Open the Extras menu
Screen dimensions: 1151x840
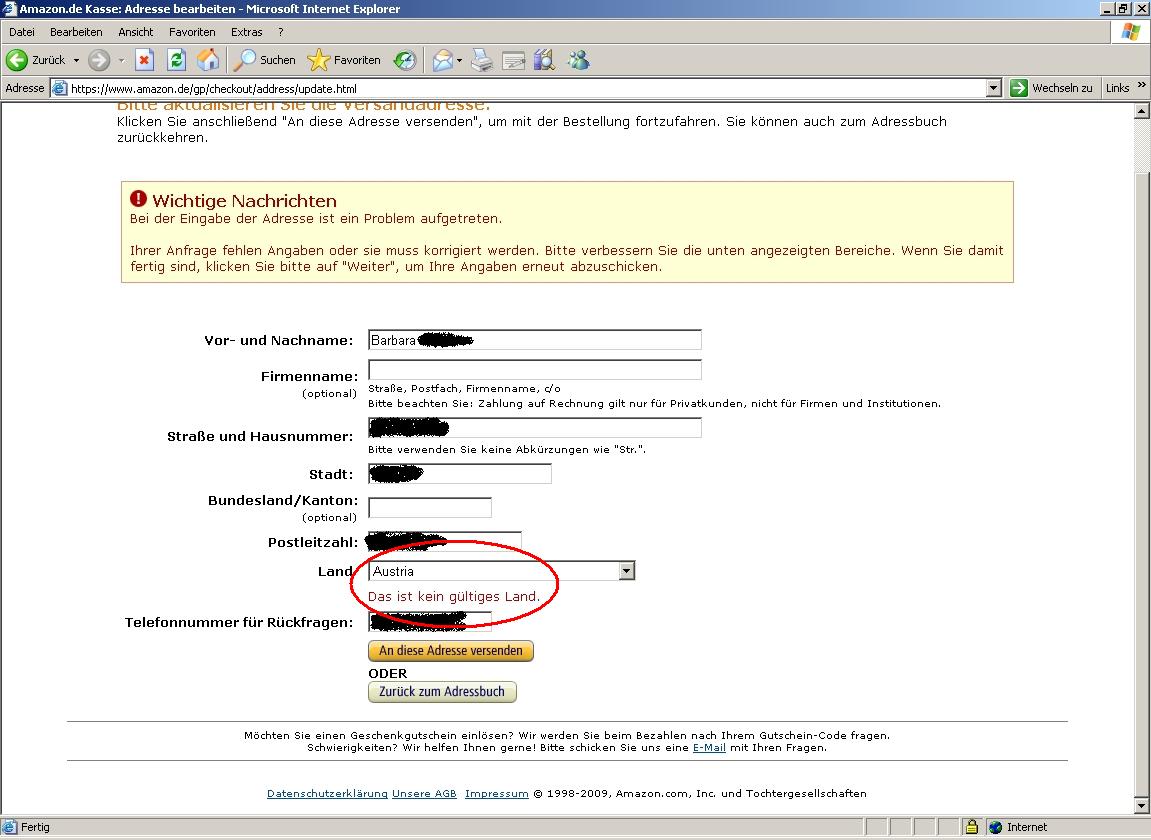[x=246, y=32]
